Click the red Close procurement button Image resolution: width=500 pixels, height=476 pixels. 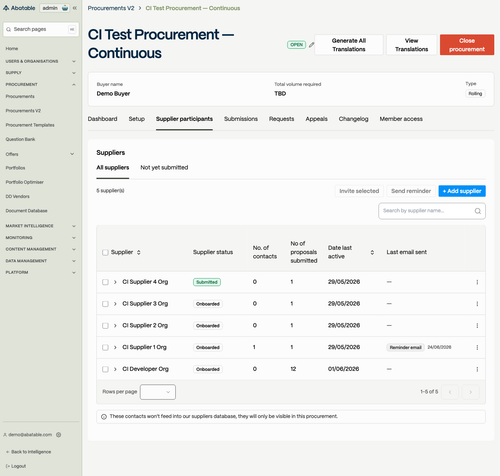467,45
